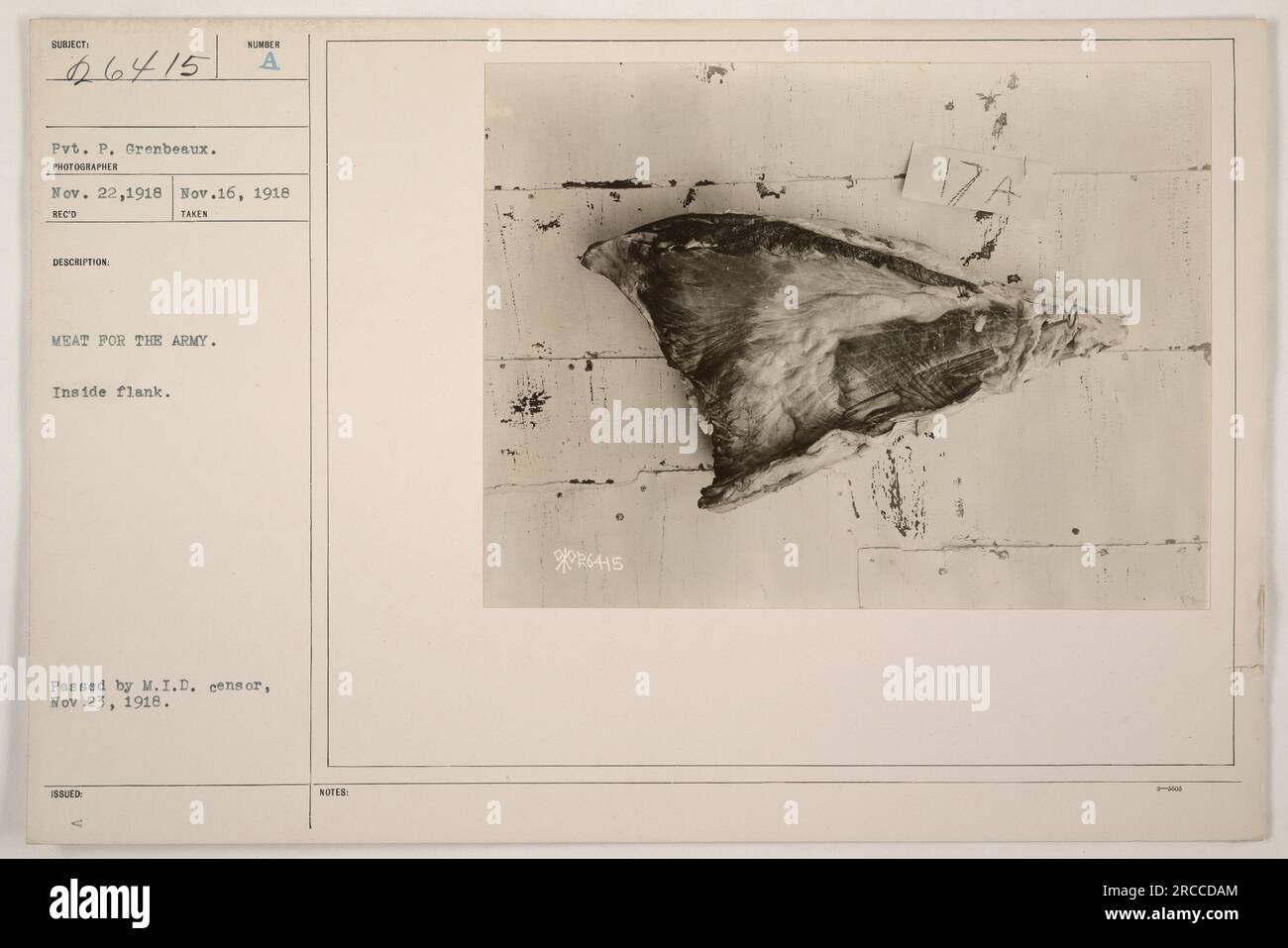Viewport: 1288px width, 948px height.
Task: Click the NOTES label
Action: (332, 792)
